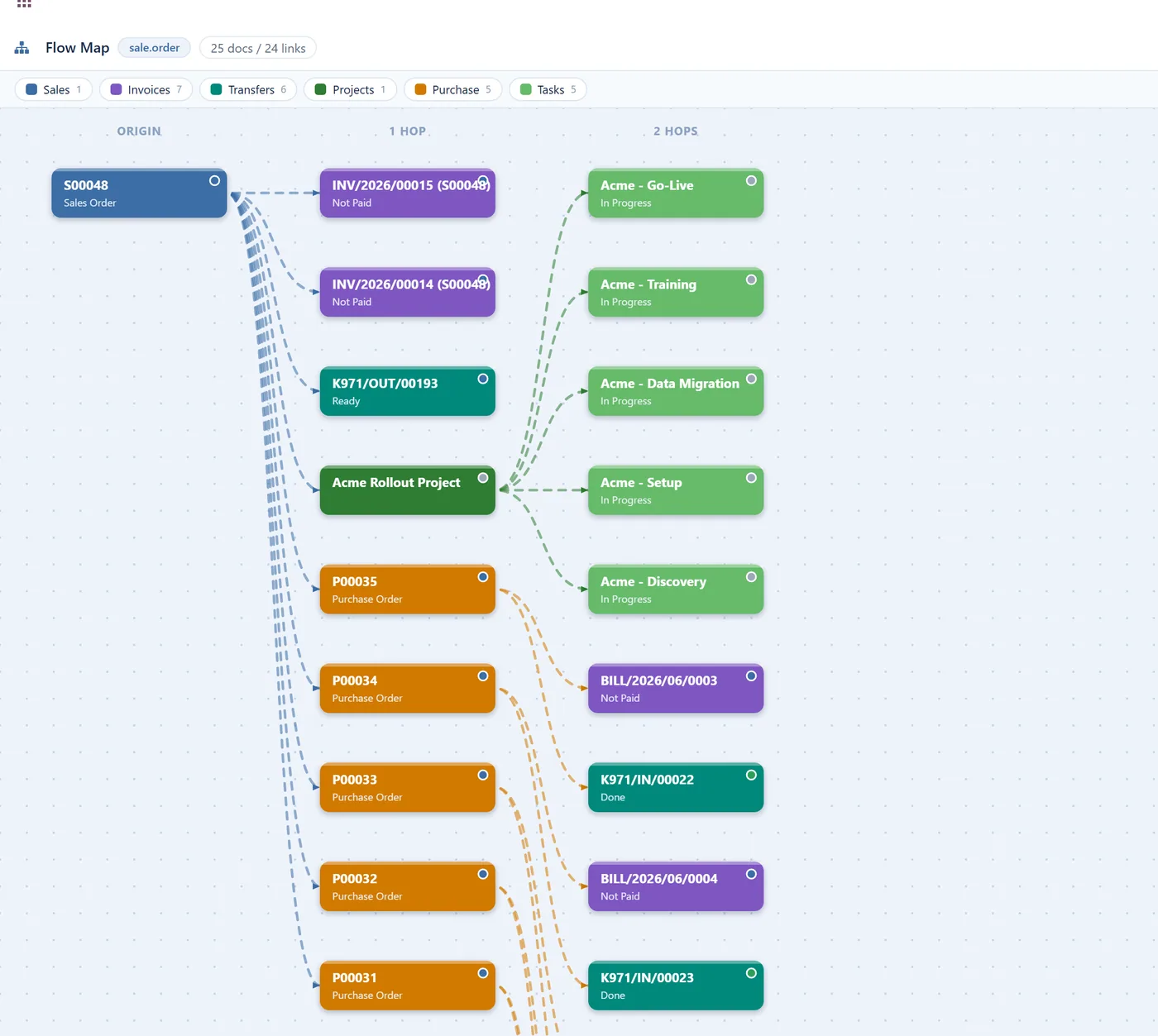
Task: Click the 2 HOPS column header
Action: (676, 131)
